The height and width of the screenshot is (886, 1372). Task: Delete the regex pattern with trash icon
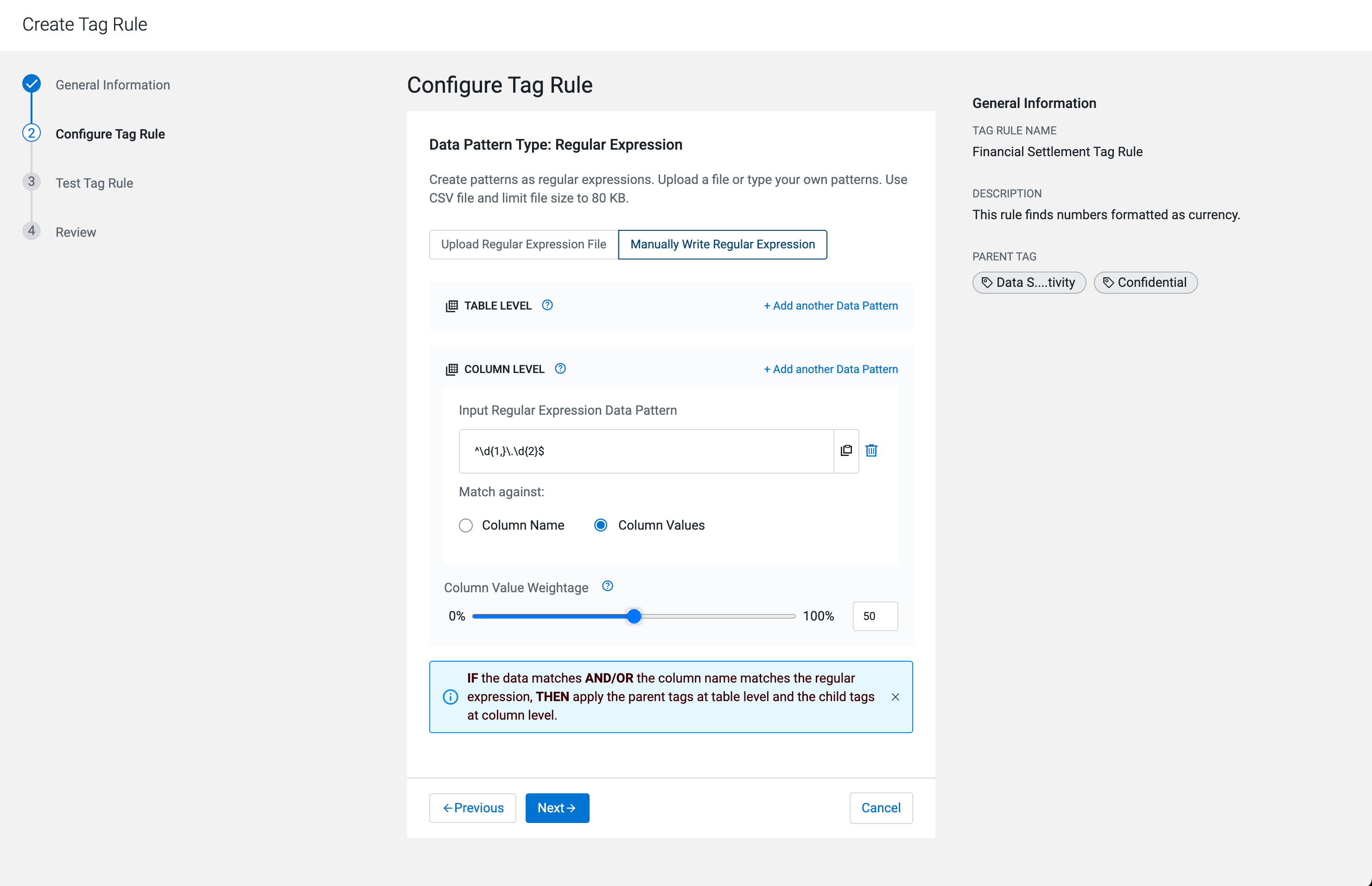pos(871,450)
